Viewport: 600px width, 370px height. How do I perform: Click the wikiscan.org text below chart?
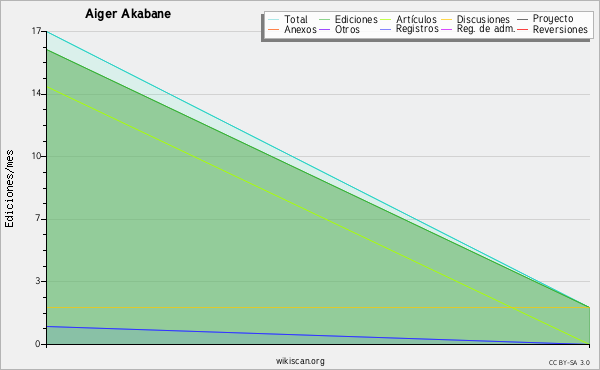pyautogui.click(x=300, y=361)
